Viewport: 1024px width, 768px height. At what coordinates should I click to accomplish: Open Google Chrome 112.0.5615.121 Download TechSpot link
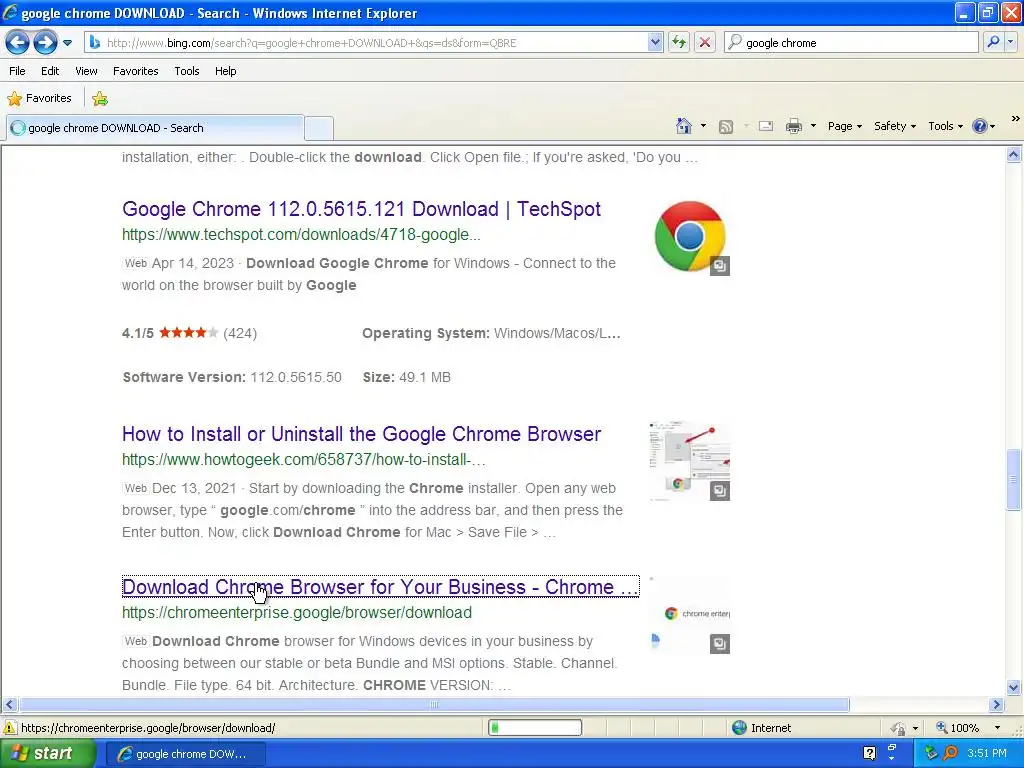coord(361,209)
